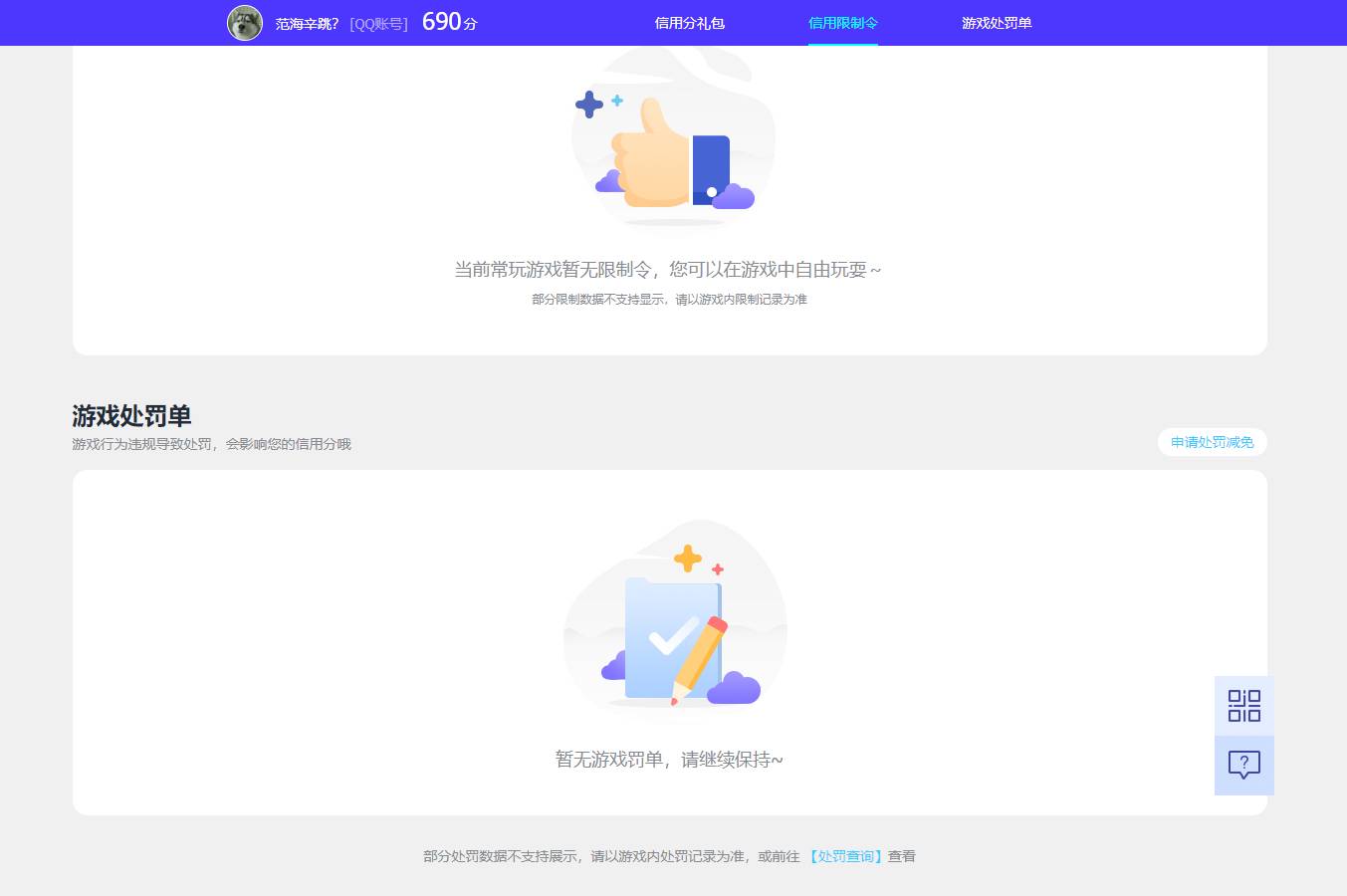
Task: Open the 游戏处罚单 tab in navigation
Action: tap(997, 23)
